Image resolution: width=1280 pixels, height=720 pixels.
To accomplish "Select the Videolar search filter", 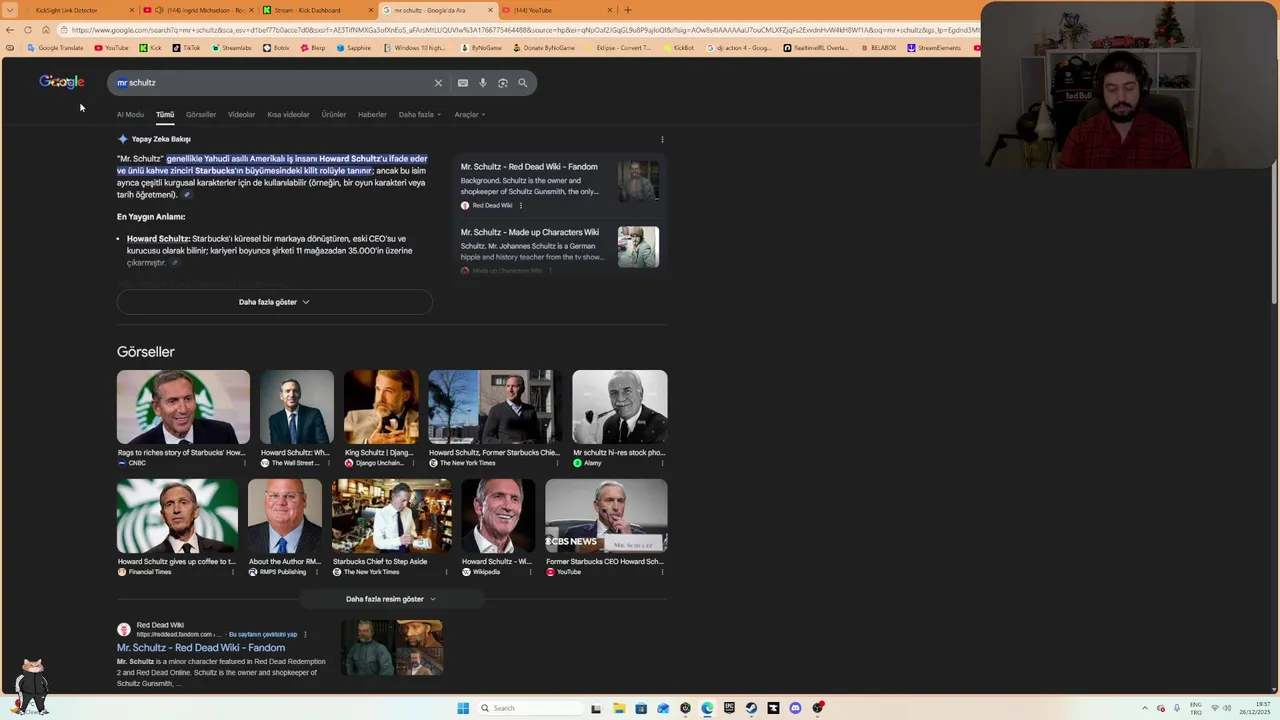I will [241, 115].
